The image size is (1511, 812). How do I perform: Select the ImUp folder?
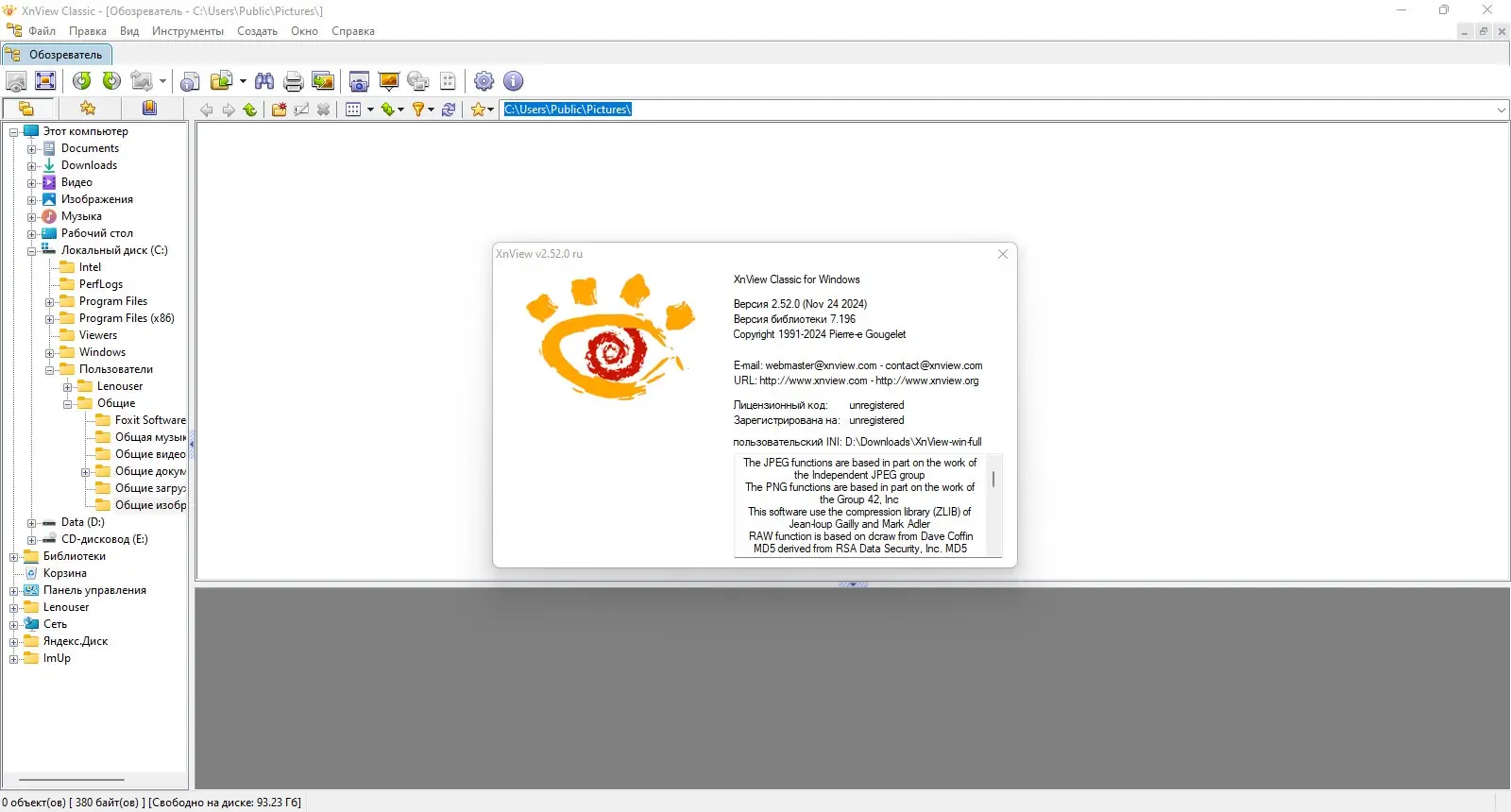pyautogui.click(x=57, y=658)
